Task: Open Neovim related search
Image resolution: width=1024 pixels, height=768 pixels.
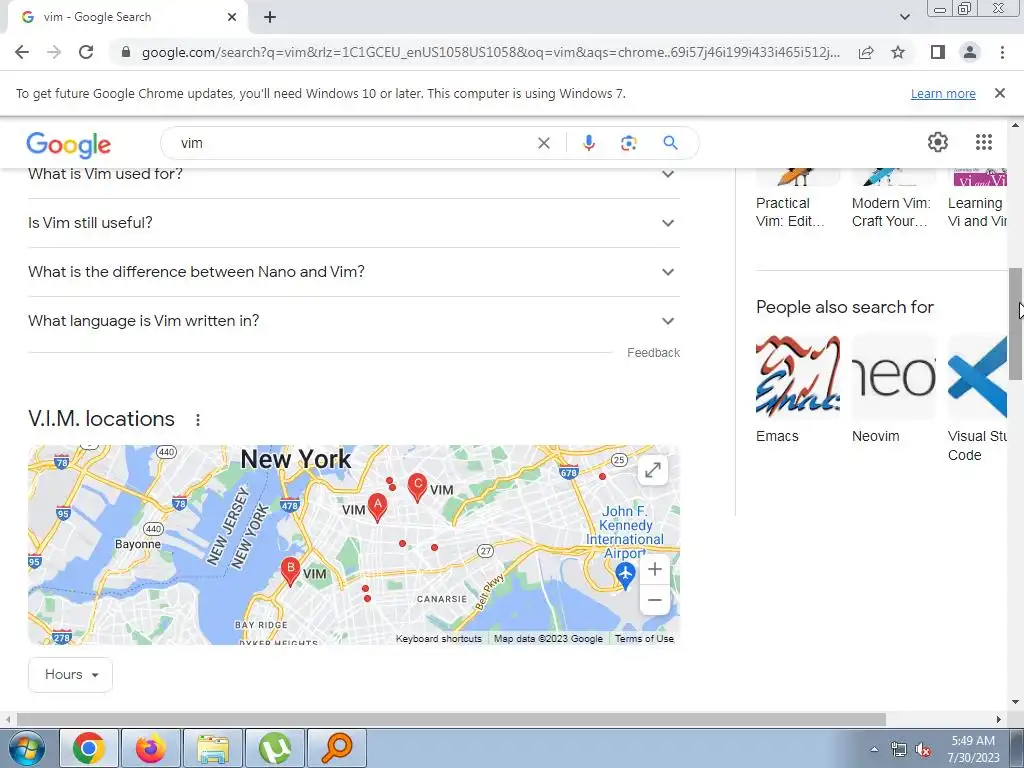Action: point(894,389)
